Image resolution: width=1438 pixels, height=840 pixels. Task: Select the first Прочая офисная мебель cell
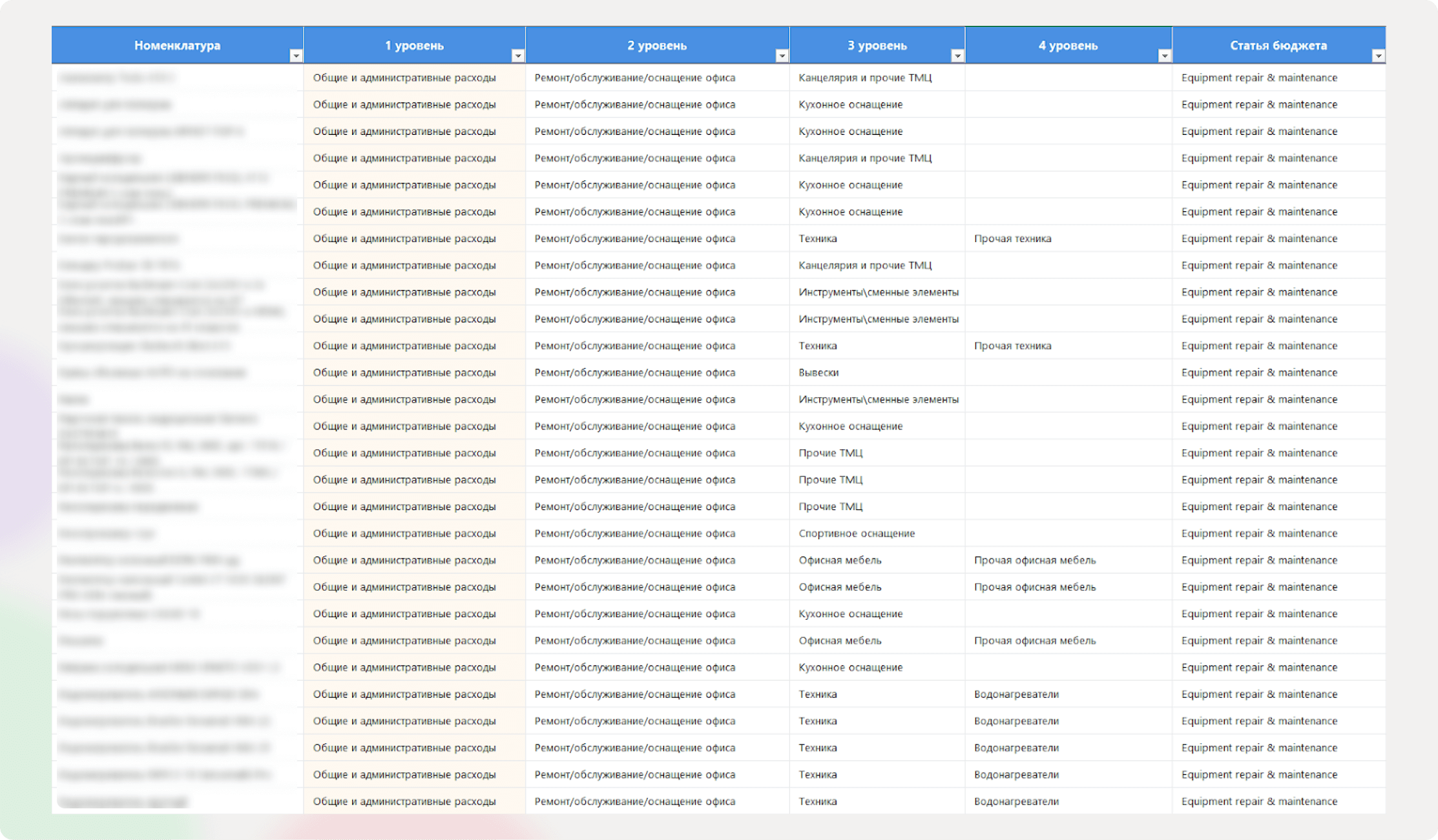point(1035,560)
